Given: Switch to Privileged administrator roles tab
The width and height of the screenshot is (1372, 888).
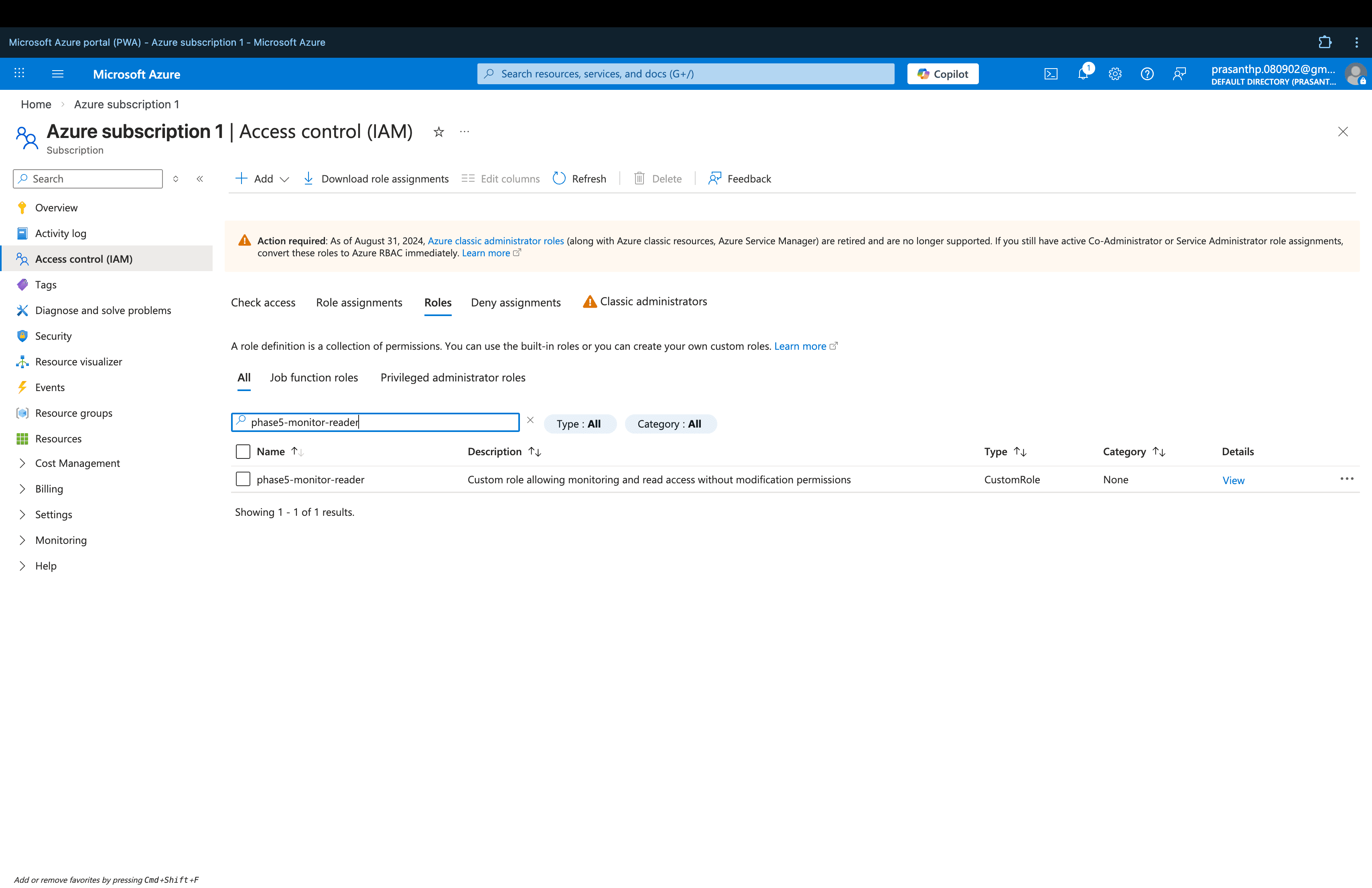Looking at the screenshot, I should point(453,377).
